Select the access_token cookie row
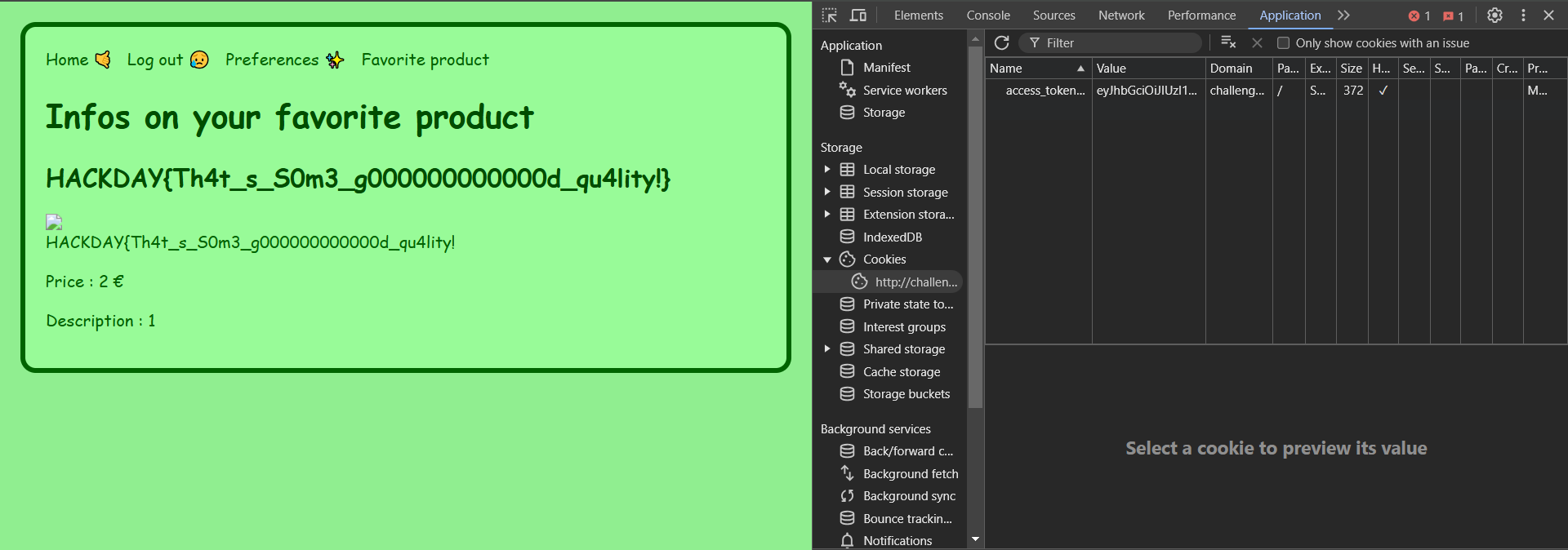This screenshot has height=550, width=1568. (1045, 91)
